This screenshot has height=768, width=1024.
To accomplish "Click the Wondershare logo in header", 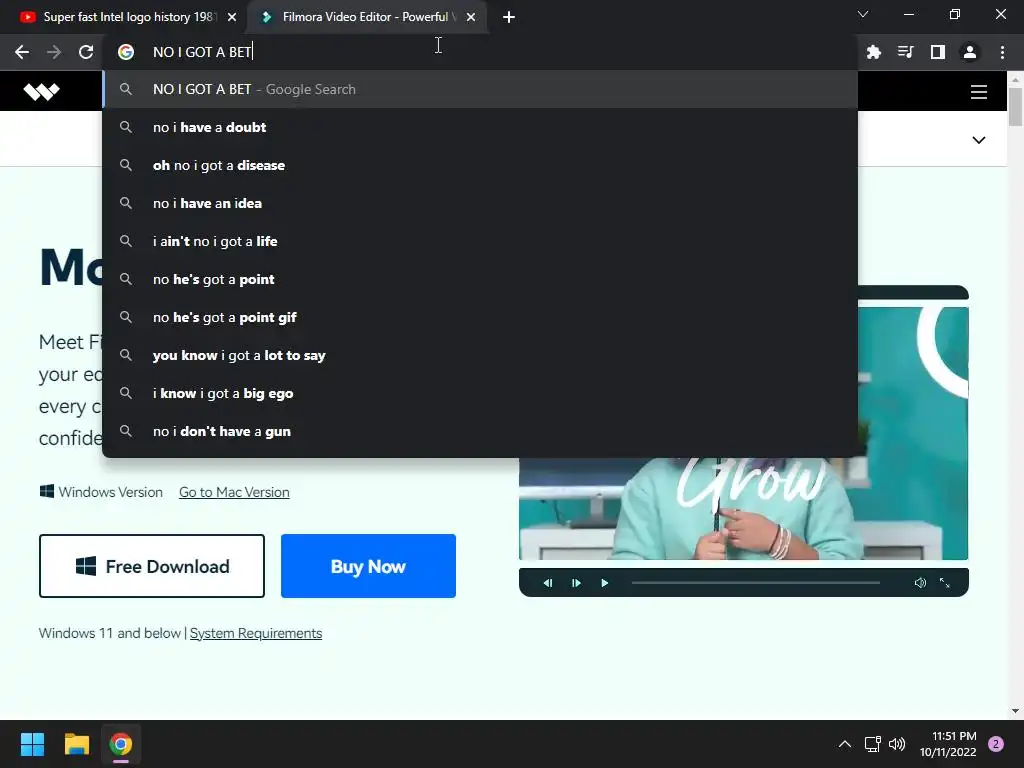I will pos(42,91).
